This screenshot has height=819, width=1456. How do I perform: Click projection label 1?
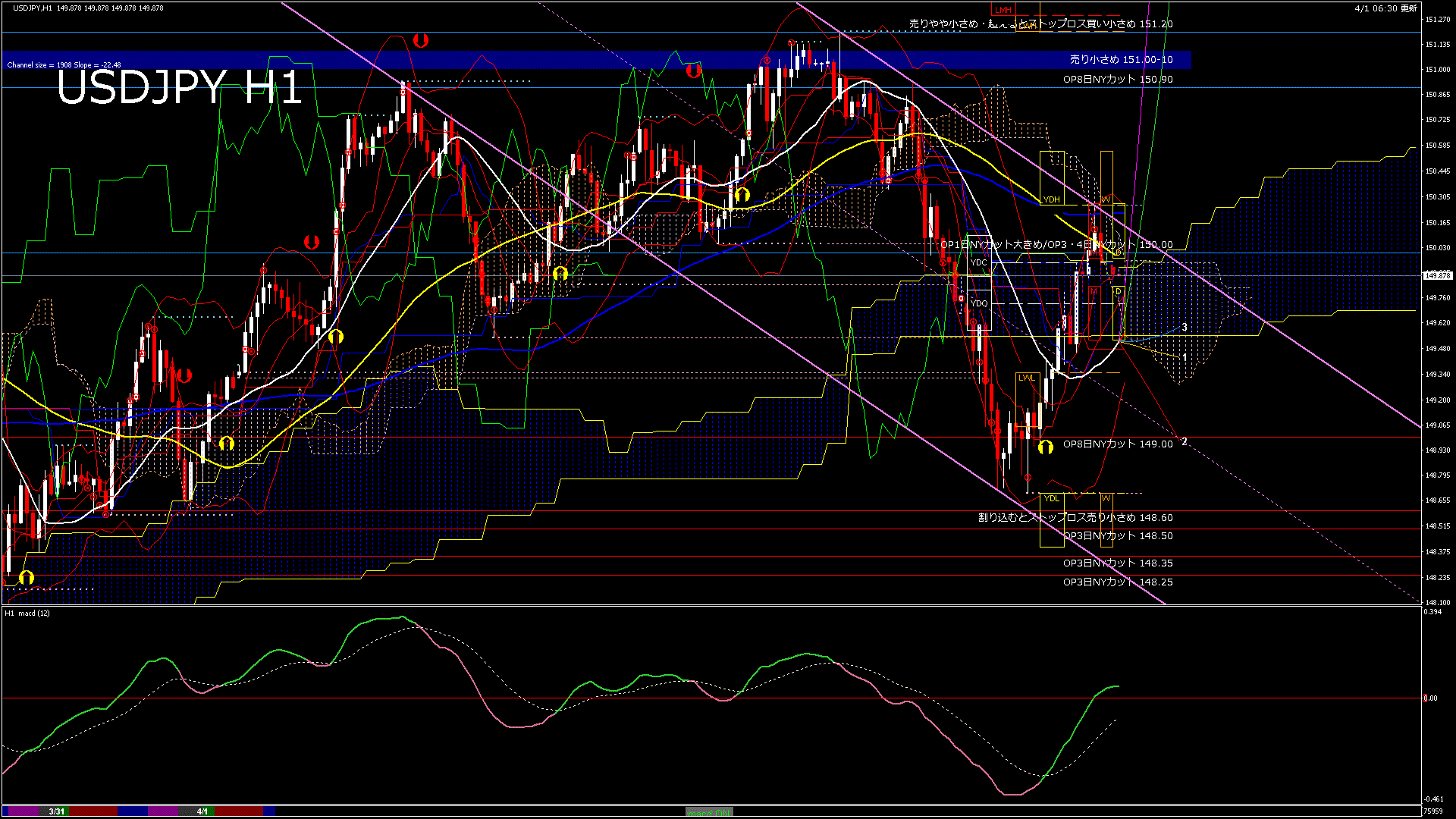1185,357
